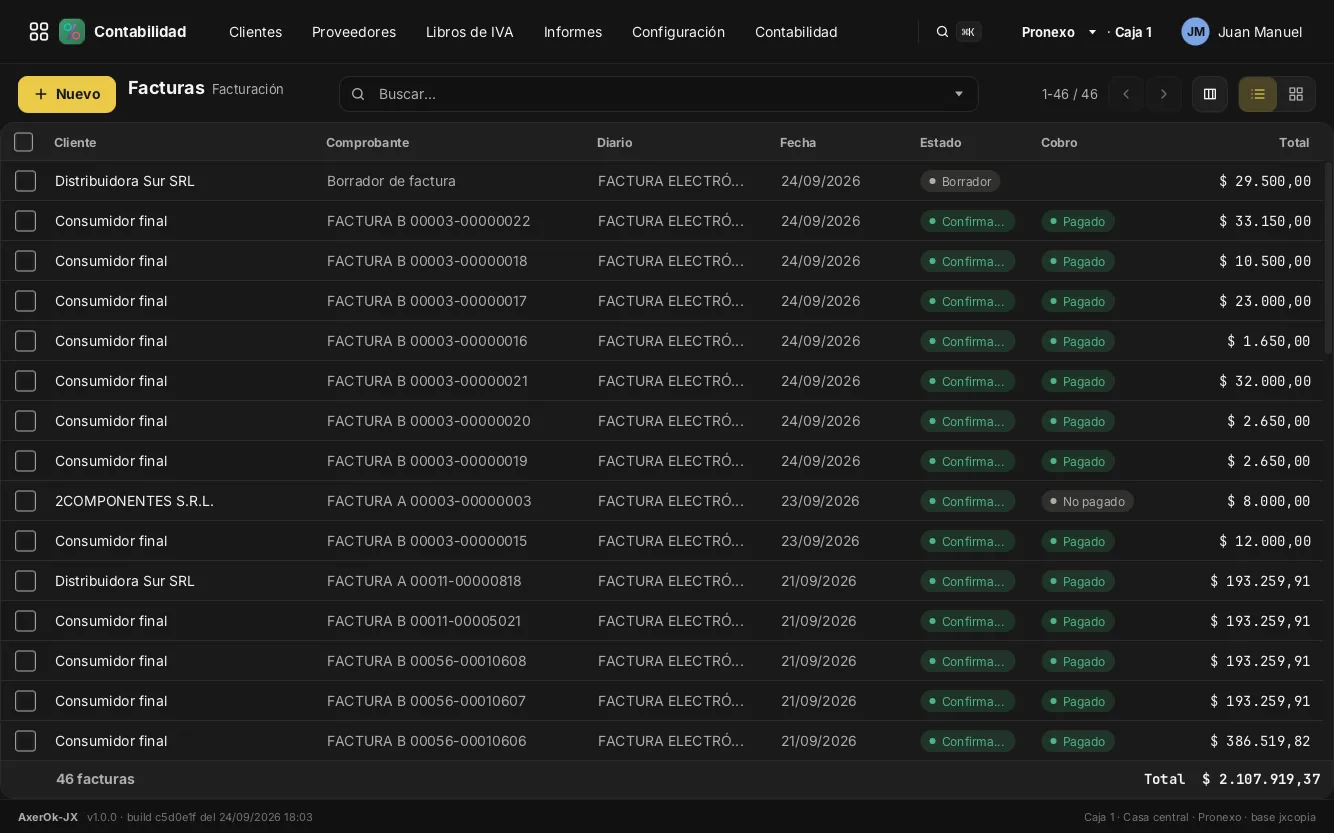Expand the search options dropdown arrow
This screenshot has width=1334, height=833.
[959, 94]
